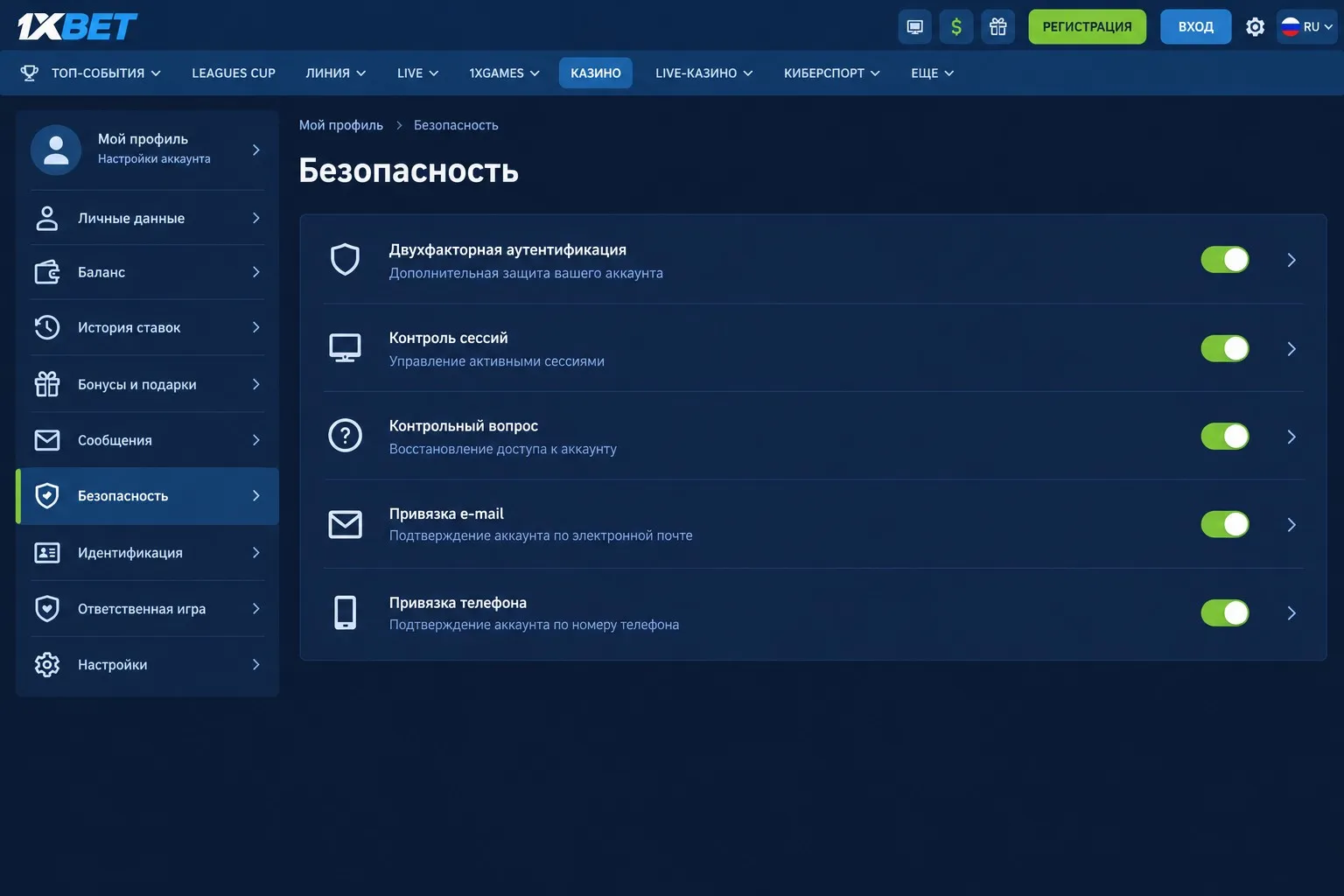Open the settings gear in header
The height and width of the screenshot is (896, 1344).
click(1255, 27)
